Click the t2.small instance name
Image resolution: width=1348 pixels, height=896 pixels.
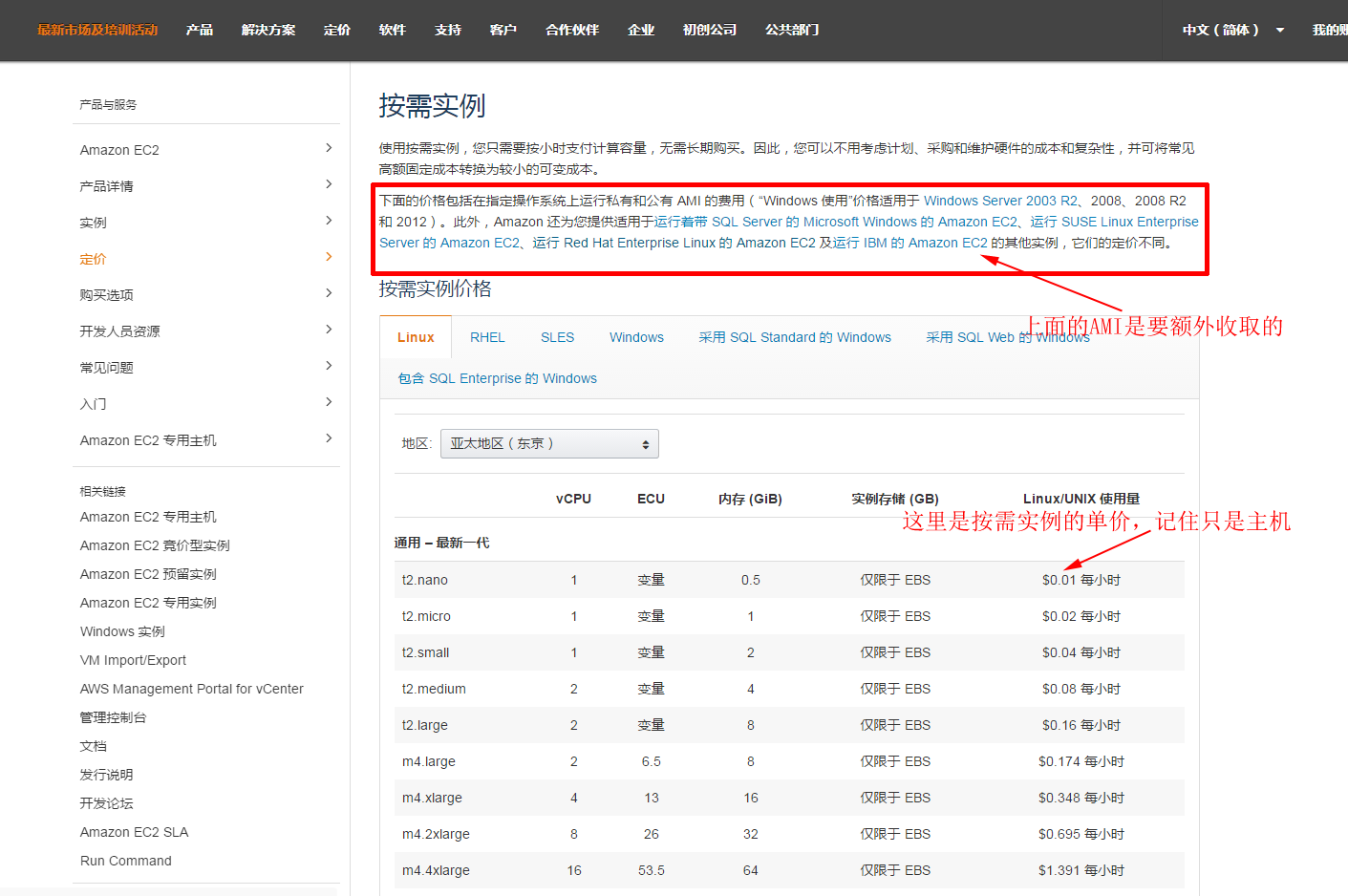425,652
